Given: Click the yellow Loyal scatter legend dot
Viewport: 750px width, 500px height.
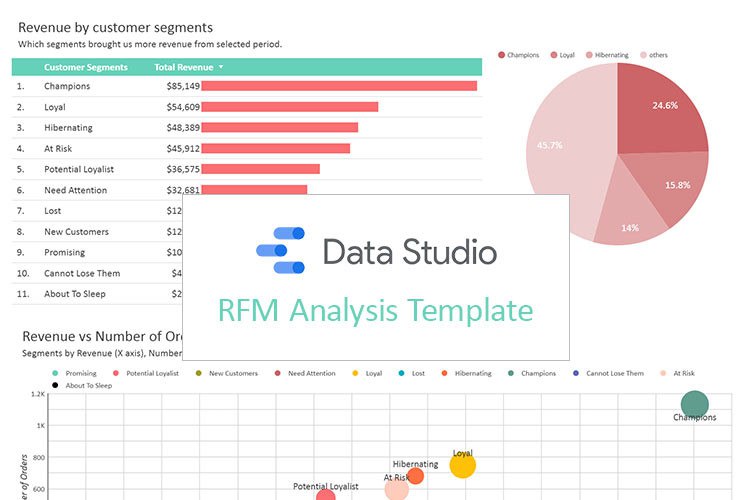Looking at the screenshot, I should point(355,373).
